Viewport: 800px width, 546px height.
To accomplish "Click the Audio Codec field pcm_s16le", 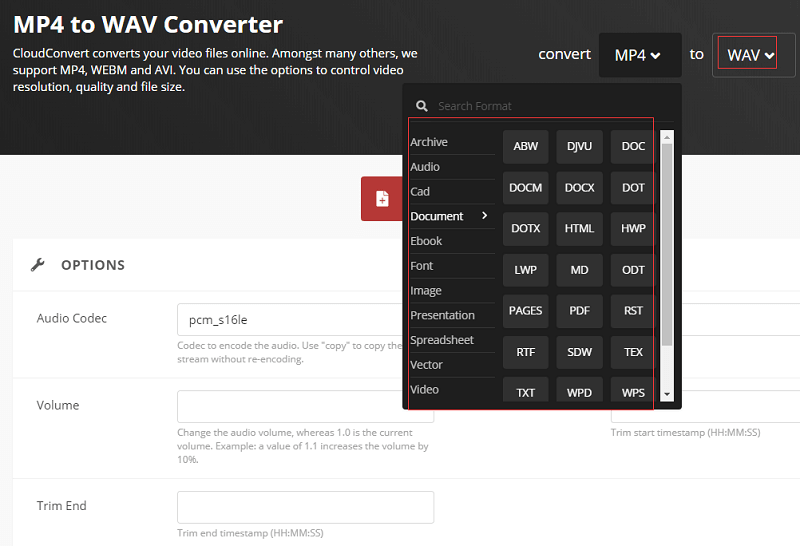I will click(290, 319).
